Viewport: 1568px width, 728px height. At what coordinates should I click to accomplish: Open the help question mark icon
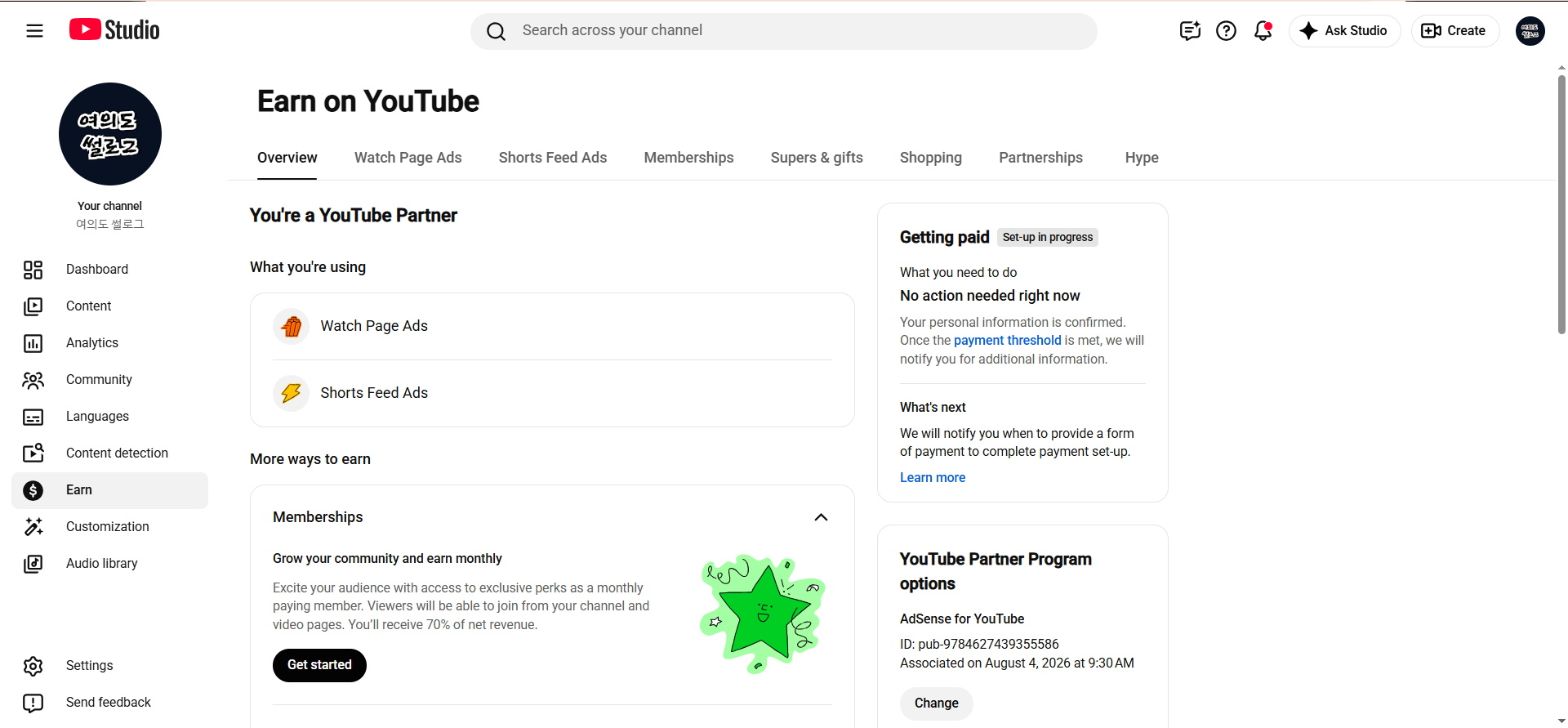pyautogui.click(x=1226, y=31)
